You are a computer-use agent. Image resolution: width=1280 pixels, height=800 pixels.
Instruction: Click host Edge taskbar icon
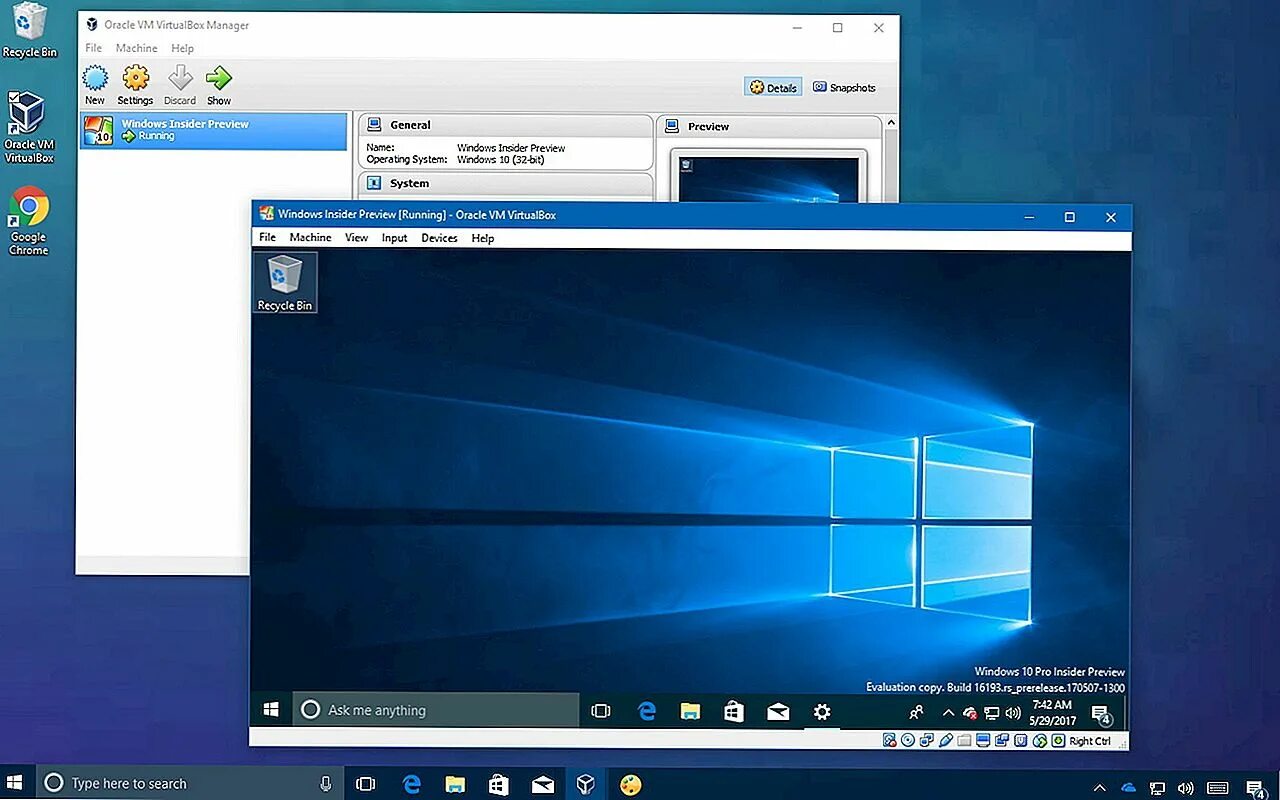click(412, 784)
